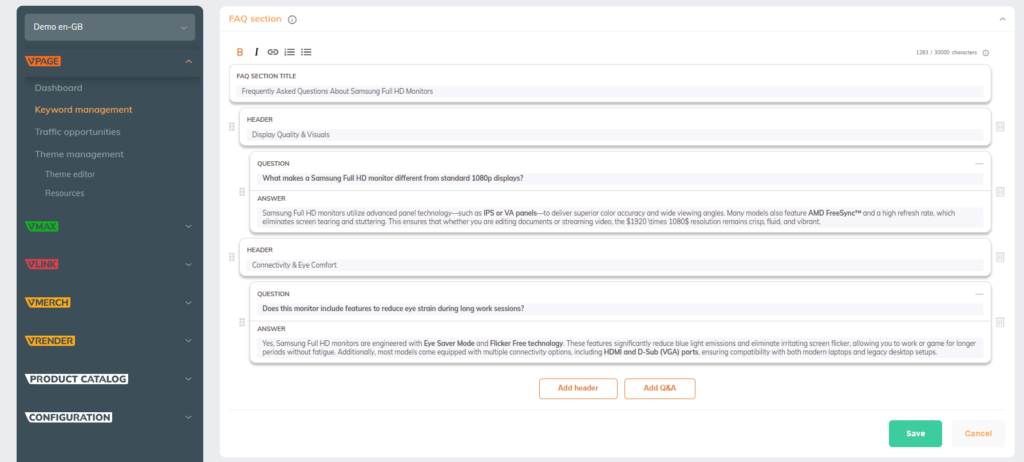1024x462 pixels.
Task: Delete the eye strain Q&A item
Action: tap(1000, 322)
